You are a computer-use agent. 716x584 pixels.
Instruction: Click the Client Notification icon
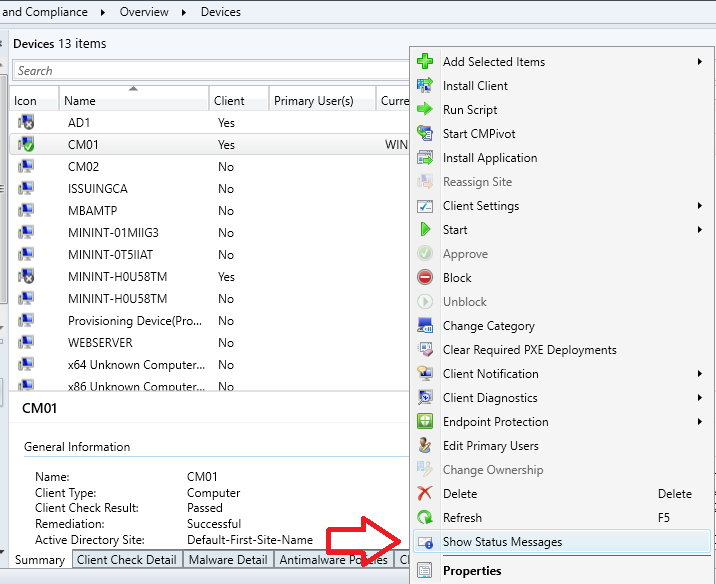pyautogui.click(x=425, y=374)
